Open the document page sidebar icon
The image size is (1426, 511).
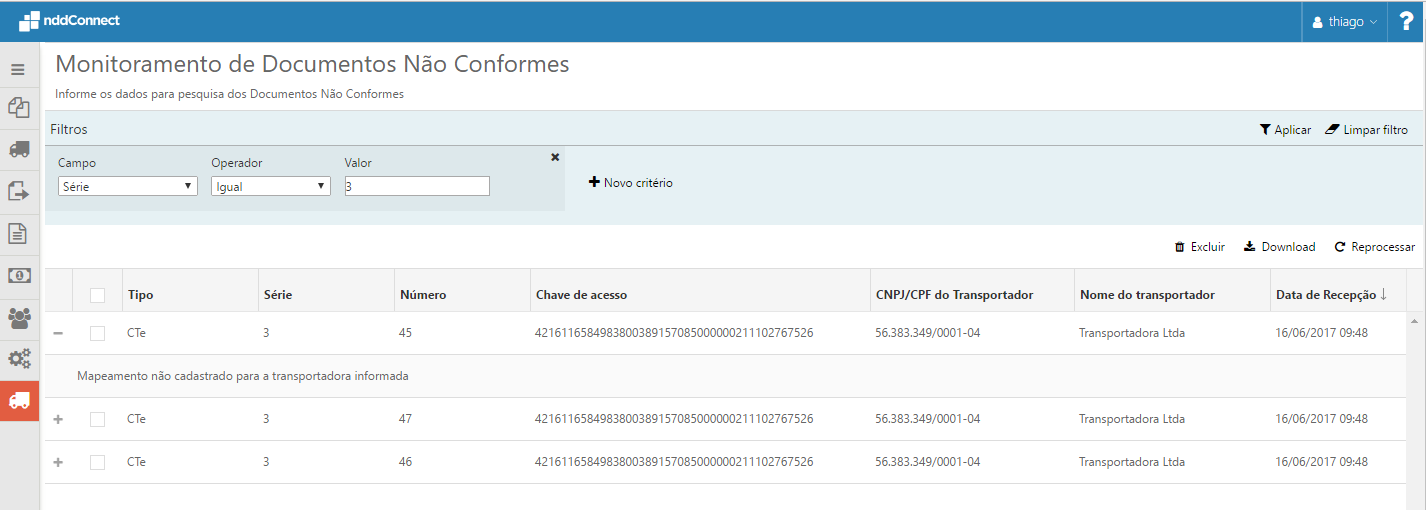click(18, 233)
